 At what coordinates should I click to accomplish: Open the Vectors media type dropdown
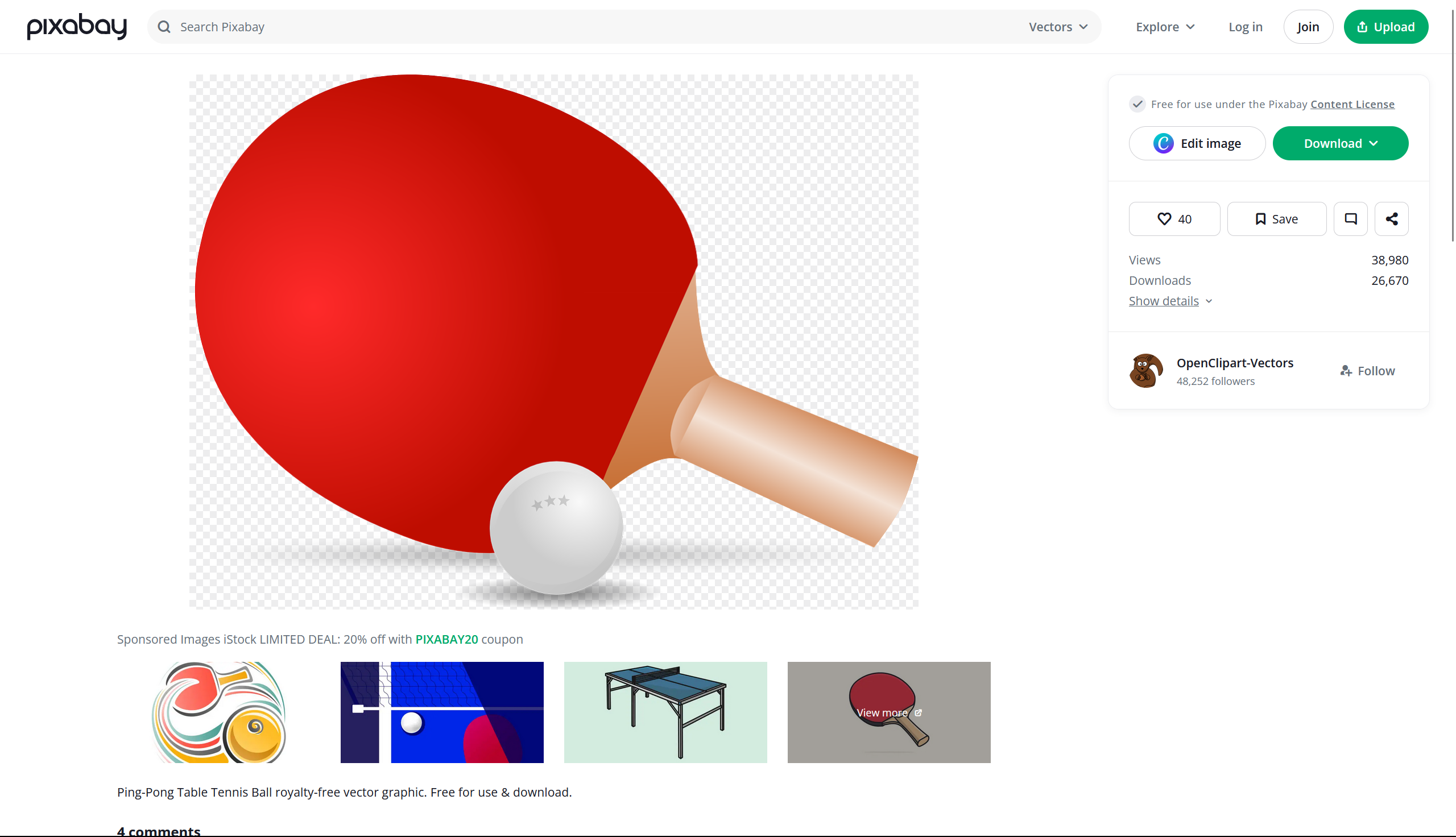pyautogui.click(x=1058, y=27)
